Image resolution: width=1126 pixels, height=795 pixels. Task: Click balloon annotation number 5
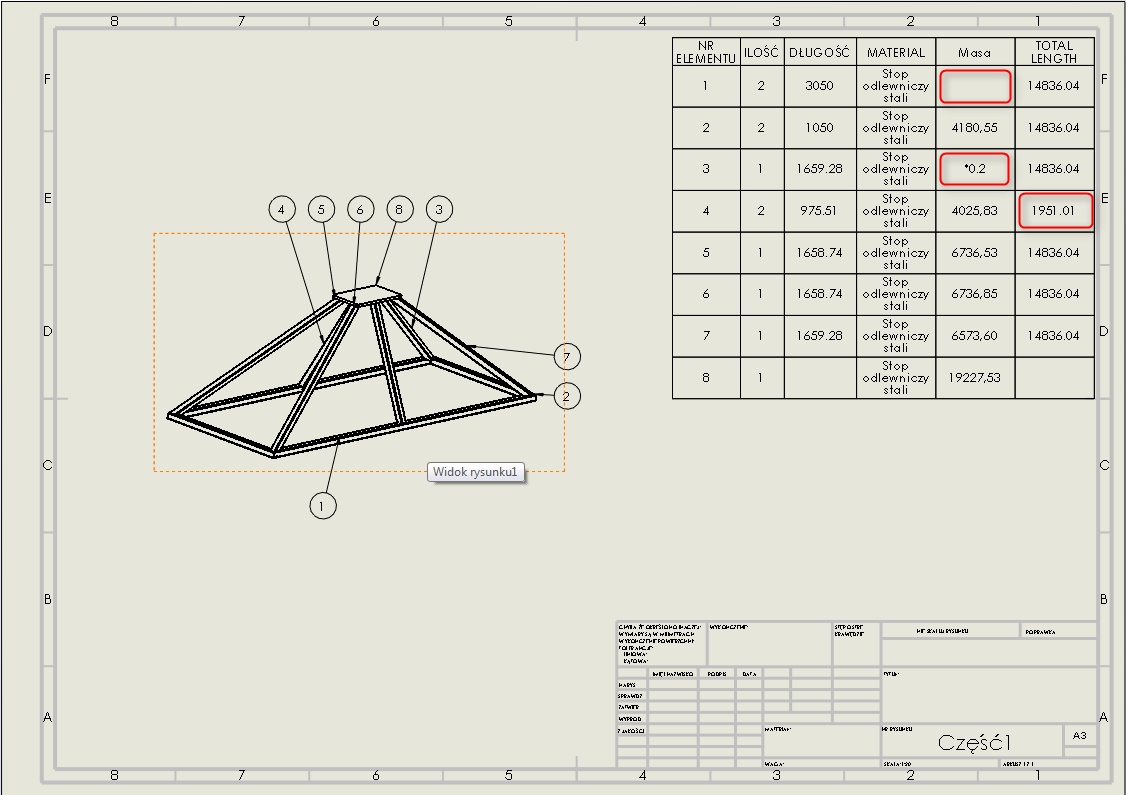point(321,210)
